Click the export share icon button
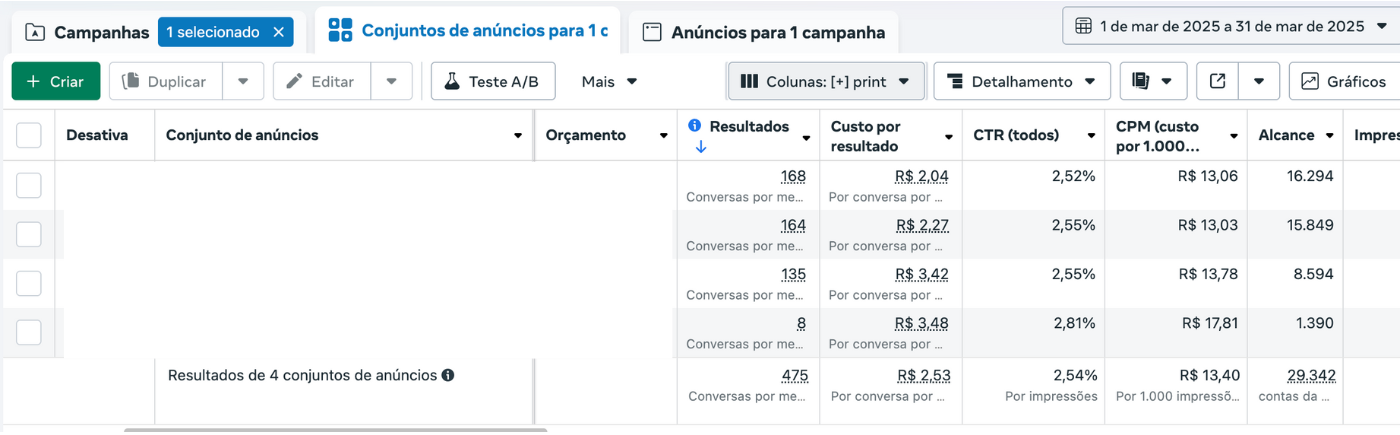This screenshot has width=1400, height=435. [x=1217, y=81]
